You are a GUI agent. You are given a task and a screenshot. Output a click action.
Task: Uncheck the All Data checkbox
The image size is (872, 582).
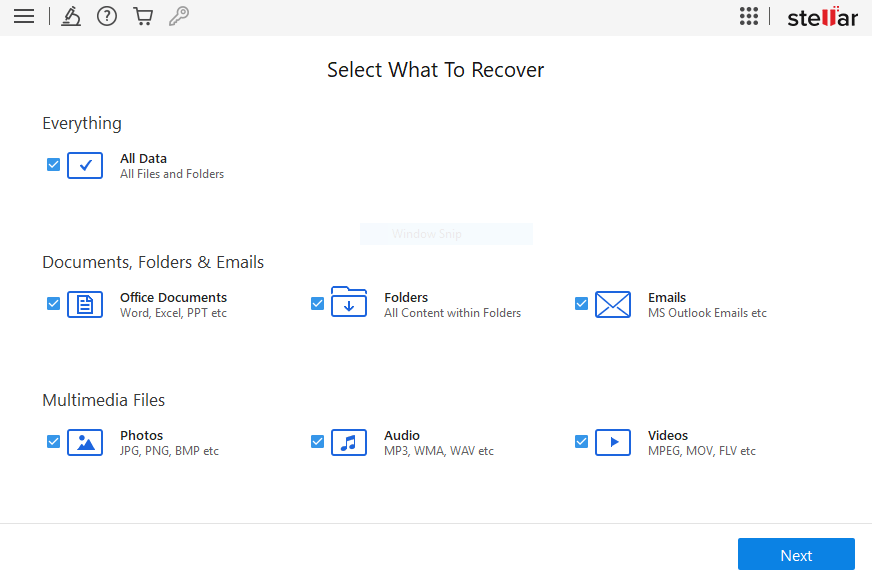53,165
